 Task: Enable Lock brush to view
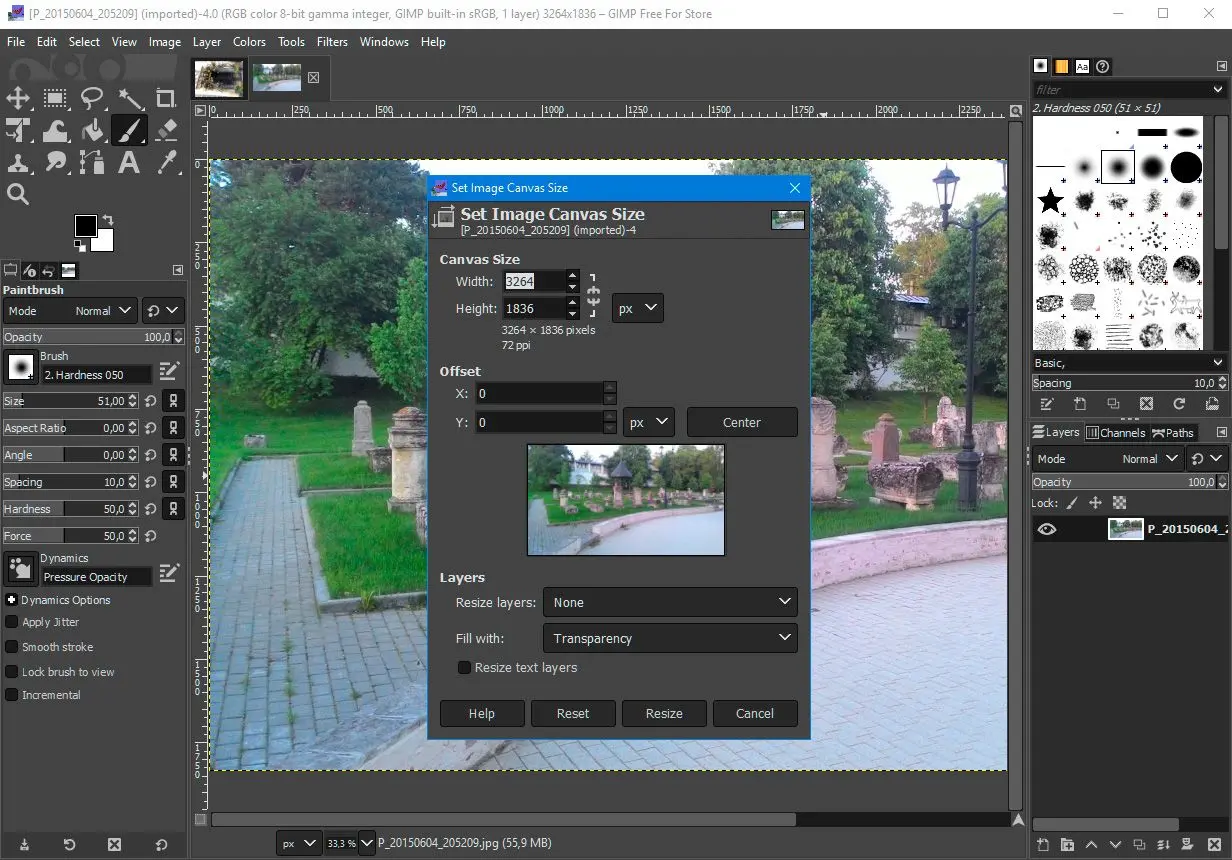[12, 672]
